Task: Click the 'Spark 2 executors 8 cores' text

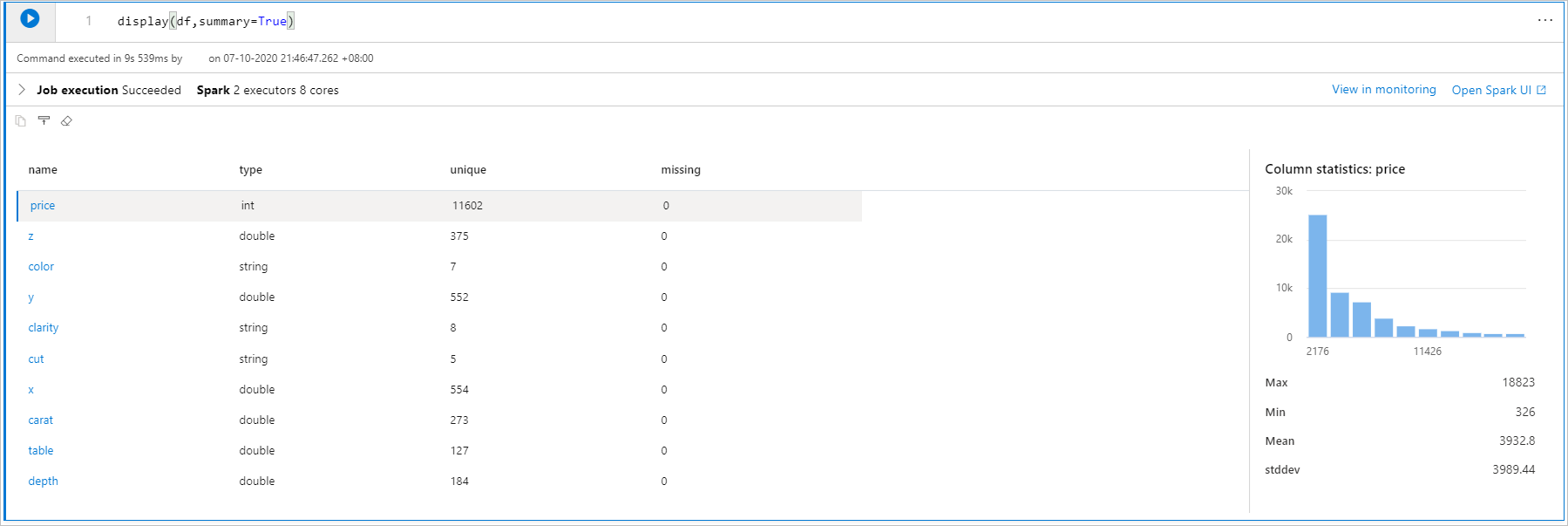Action: (x=268, y=90)
